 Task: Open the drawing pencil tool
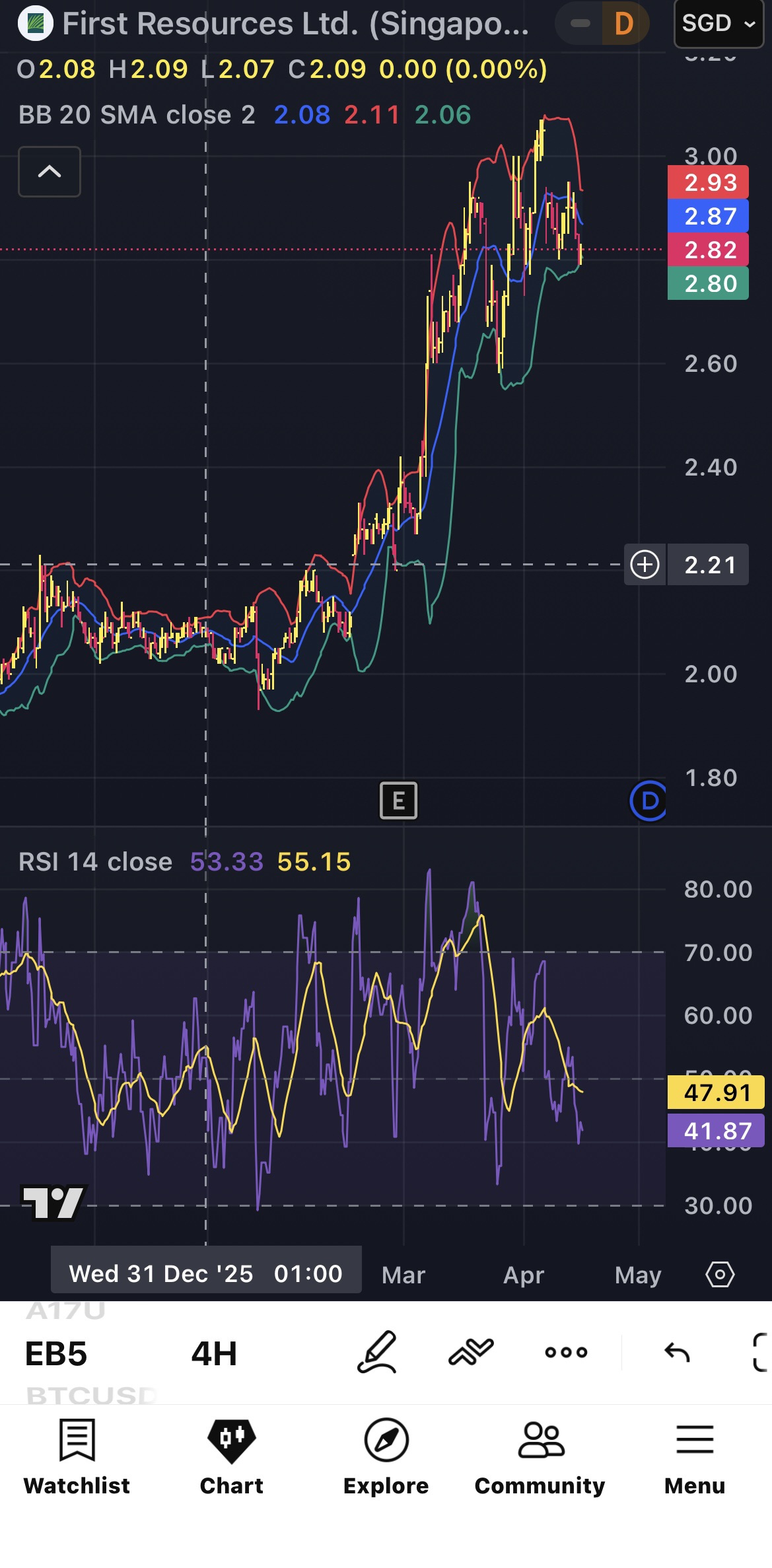click(377, 1352)
